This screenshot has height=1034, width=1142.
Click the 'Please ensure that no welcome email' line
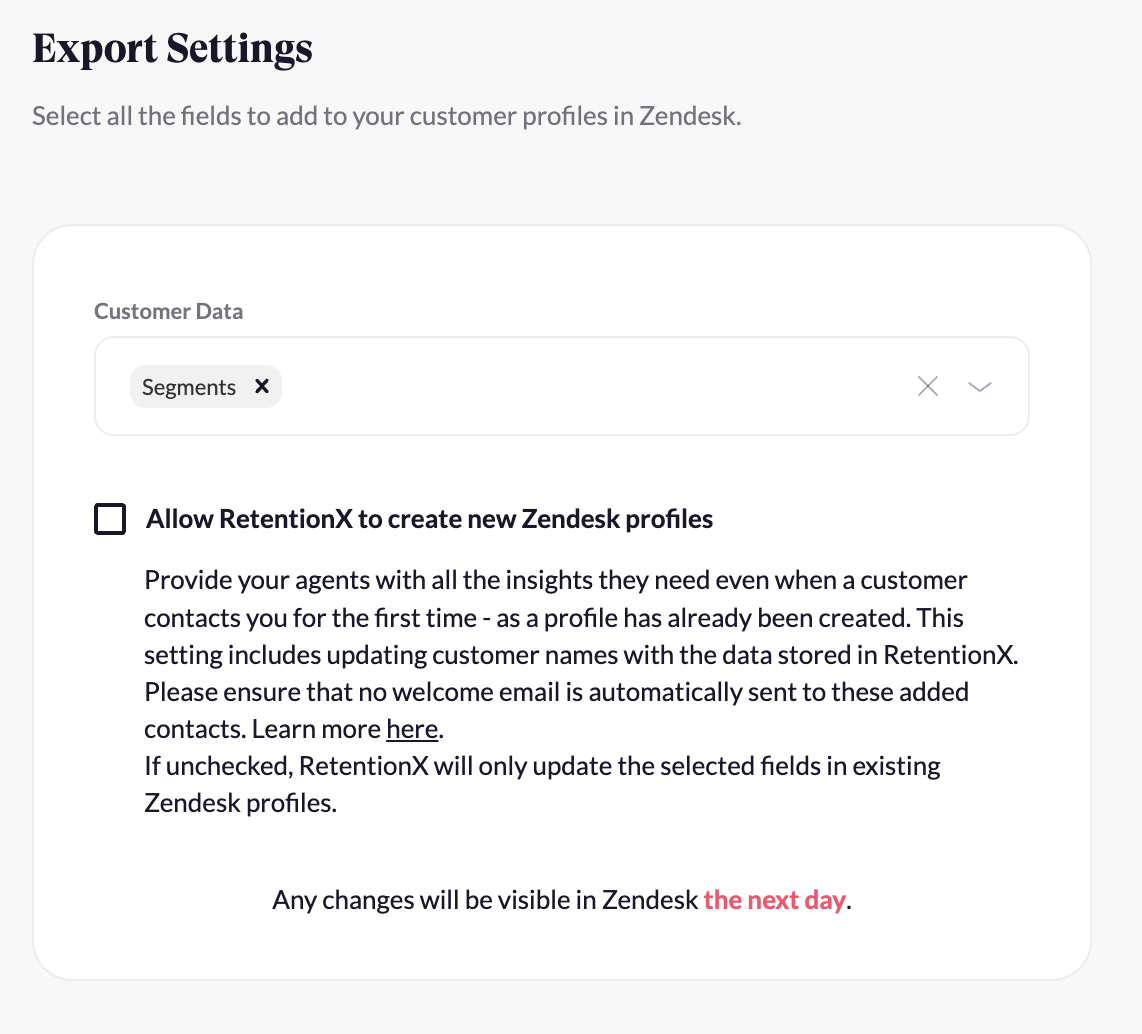tap(556, 692)
